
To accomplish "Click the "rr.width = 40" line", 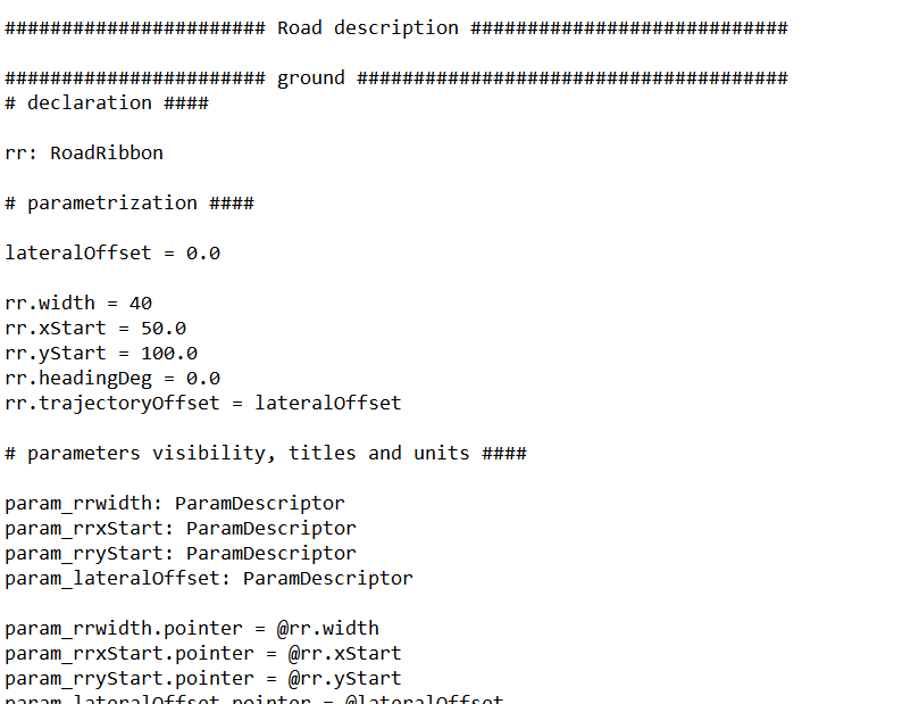I will [x=78, y=303].
